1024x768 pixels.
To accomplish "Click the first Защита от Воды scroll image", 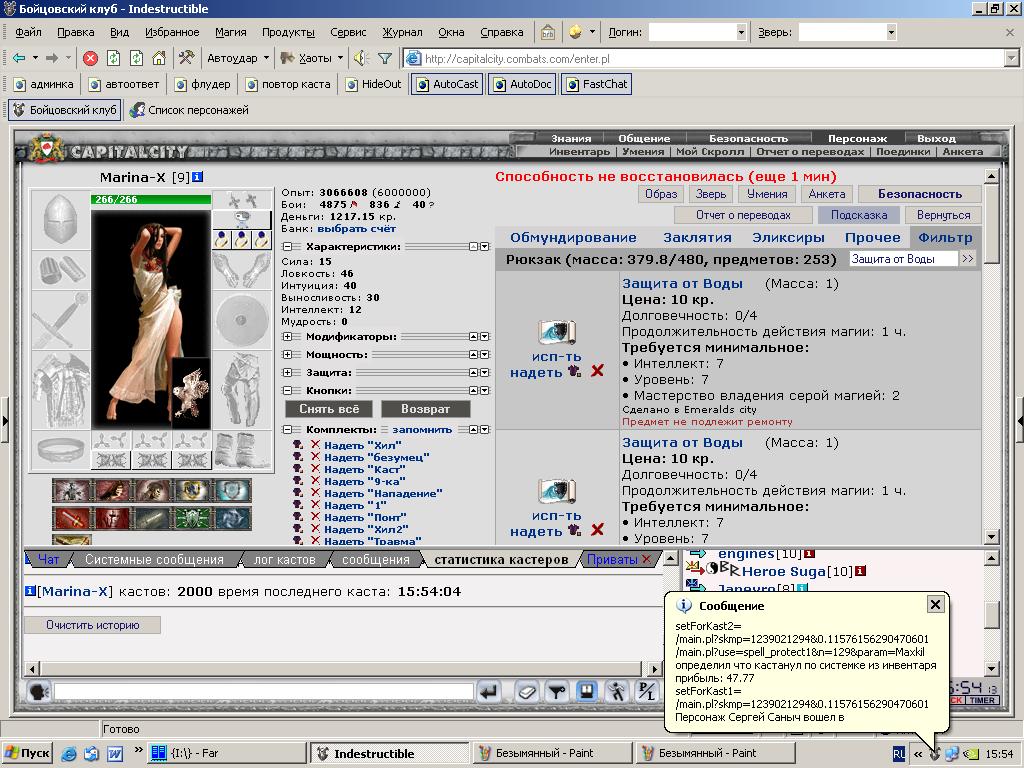I will 556,332.
